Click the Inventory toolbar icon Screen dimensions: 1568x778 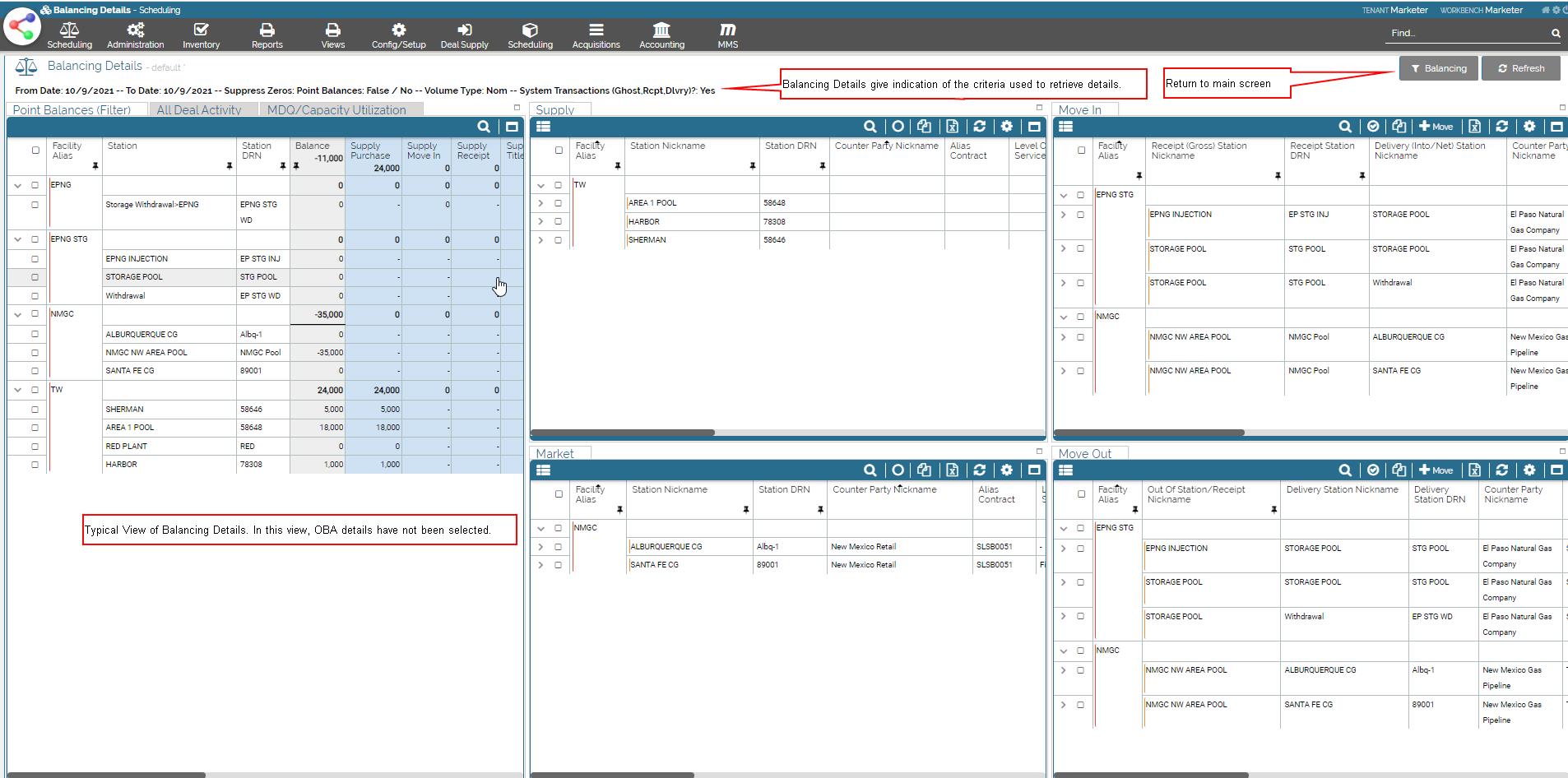pyautogui.click(x=201, y=35)
